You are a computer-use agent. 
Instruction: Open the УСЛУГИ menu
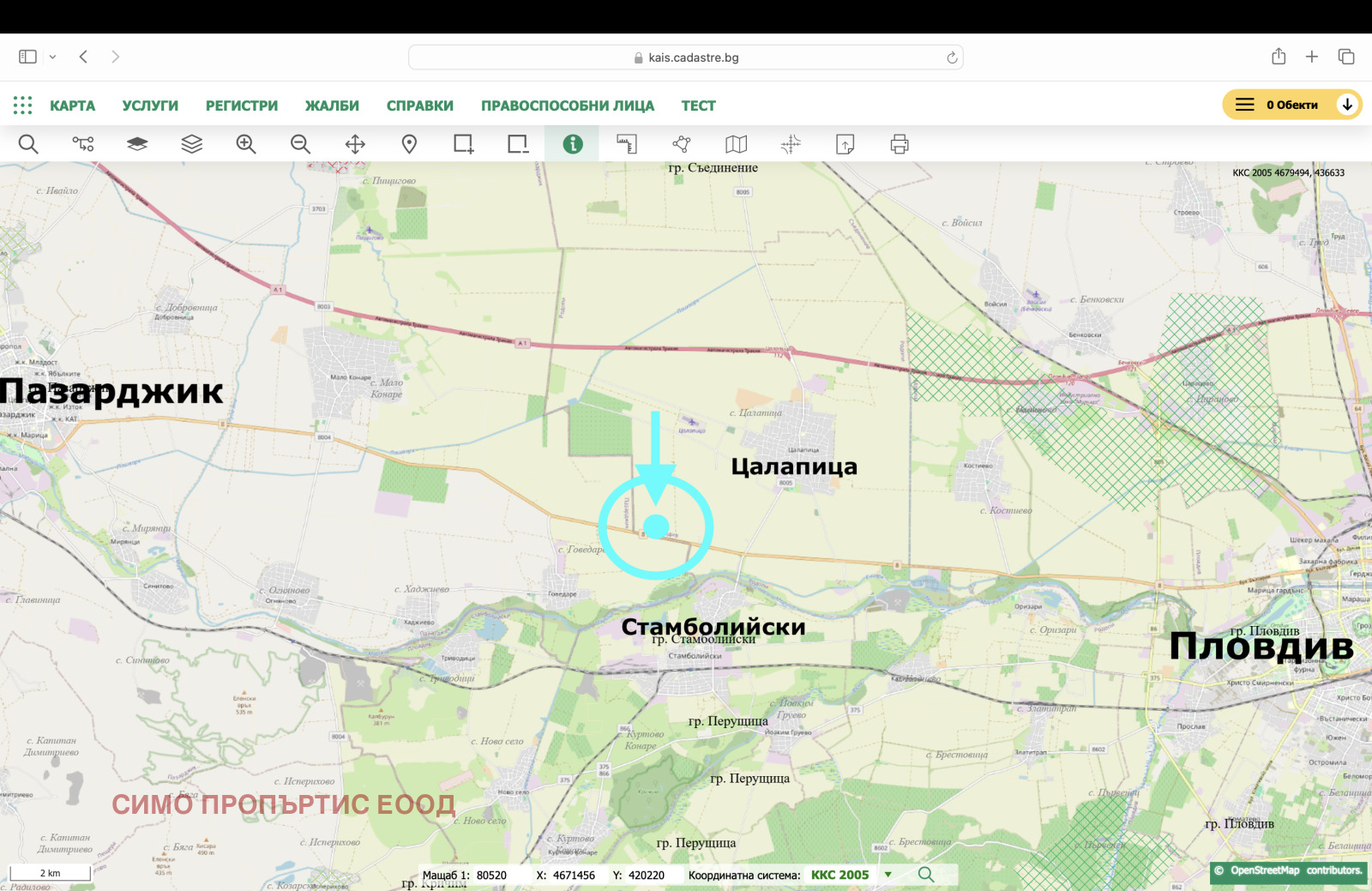pyautogui.click(x=150, y=105)
